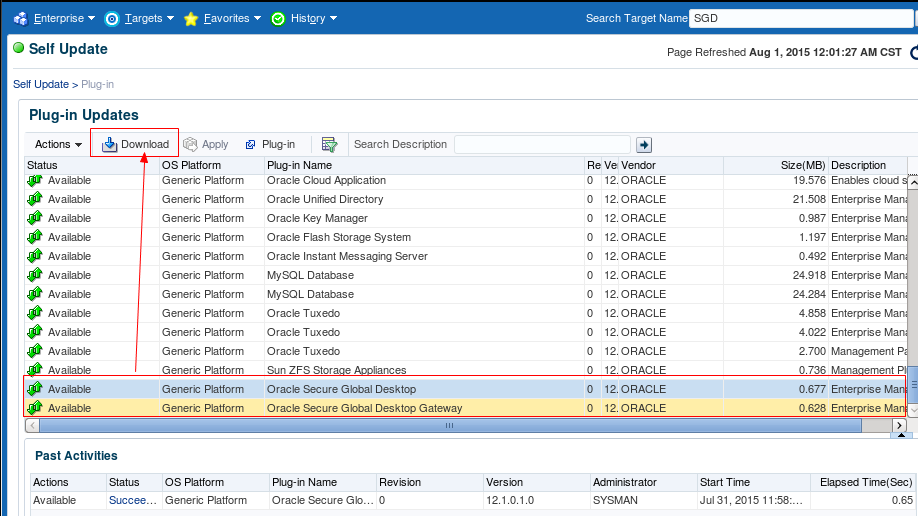Screen dimensions: 918x516
Task: Select the Oracle Instant Messaging Server row
Action: tap(466, 256)
